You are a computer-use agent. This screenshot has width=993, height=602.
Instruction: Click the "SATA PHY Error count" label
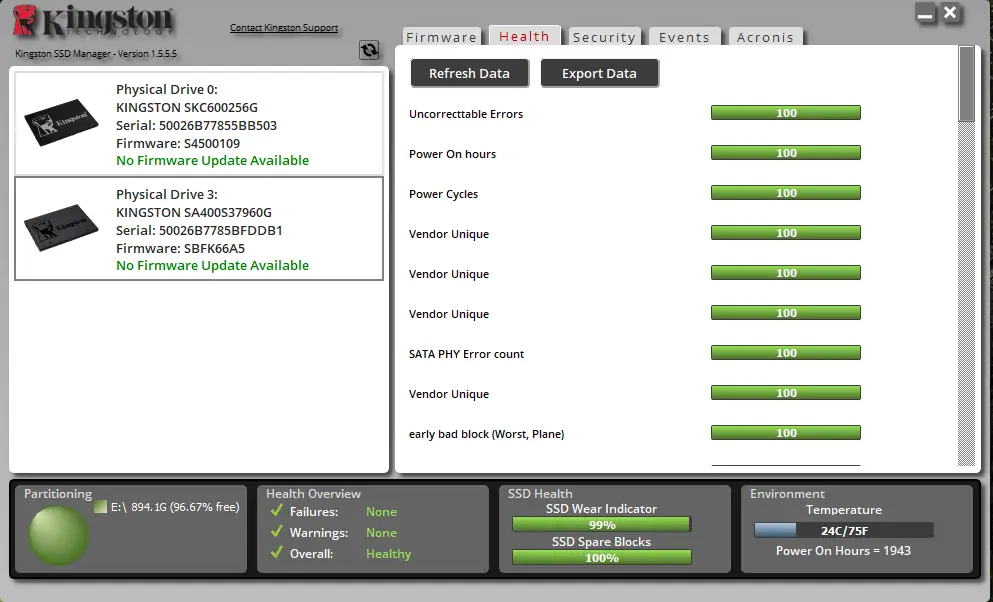click(x=466, y=354)
